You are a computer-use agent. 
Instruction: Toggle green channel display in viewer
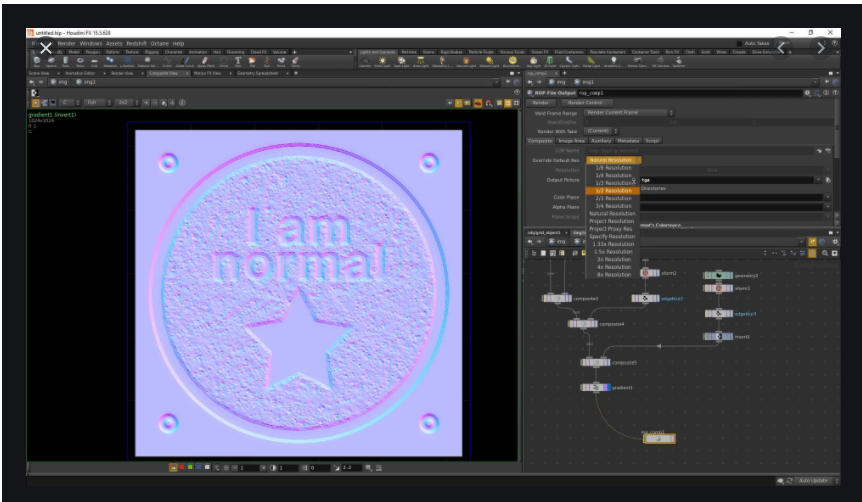[x=188, y=467]
